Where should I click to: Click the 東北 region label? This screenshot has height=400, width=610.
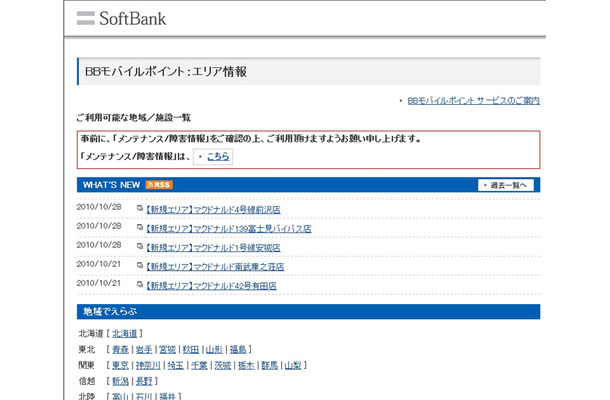click(x=87, y=349)
